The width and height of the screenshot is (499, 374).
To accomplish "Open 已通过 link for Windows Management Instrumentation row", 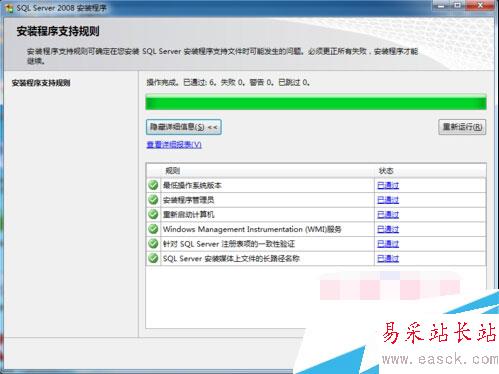I will point(388,229).
